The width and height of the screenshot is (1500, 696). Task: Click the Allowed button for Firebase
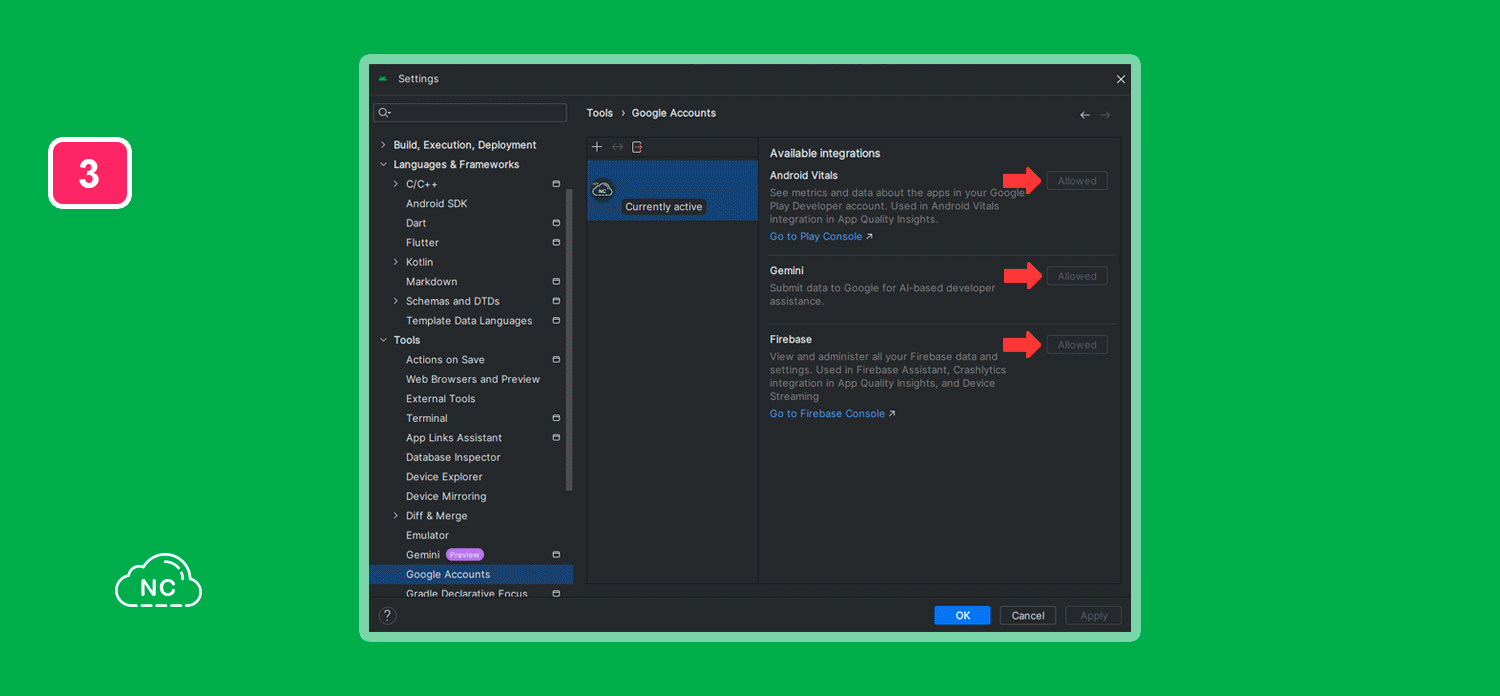point(1077,345)
